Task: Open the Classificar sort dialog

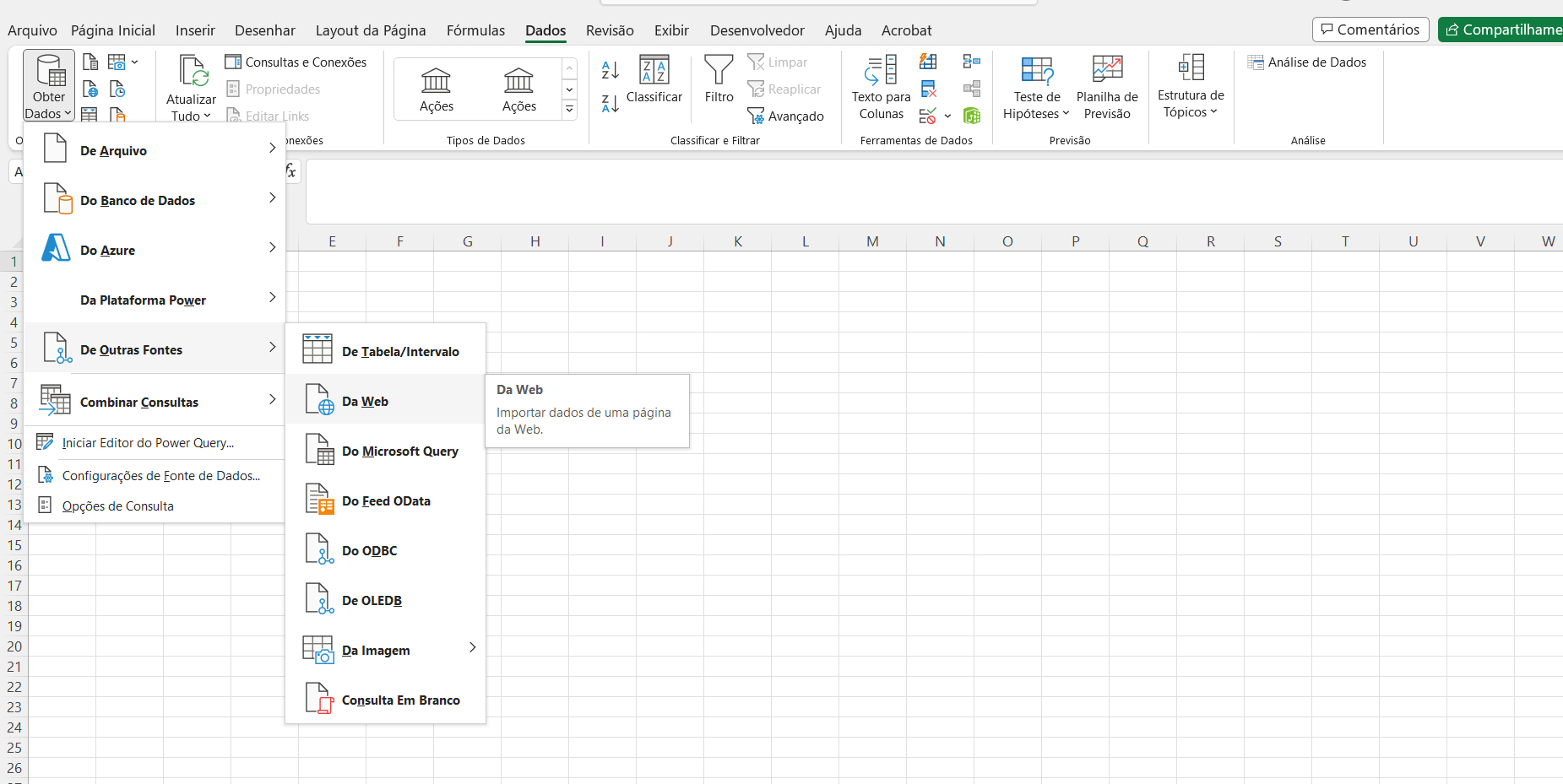Action: tap(654, 79)
